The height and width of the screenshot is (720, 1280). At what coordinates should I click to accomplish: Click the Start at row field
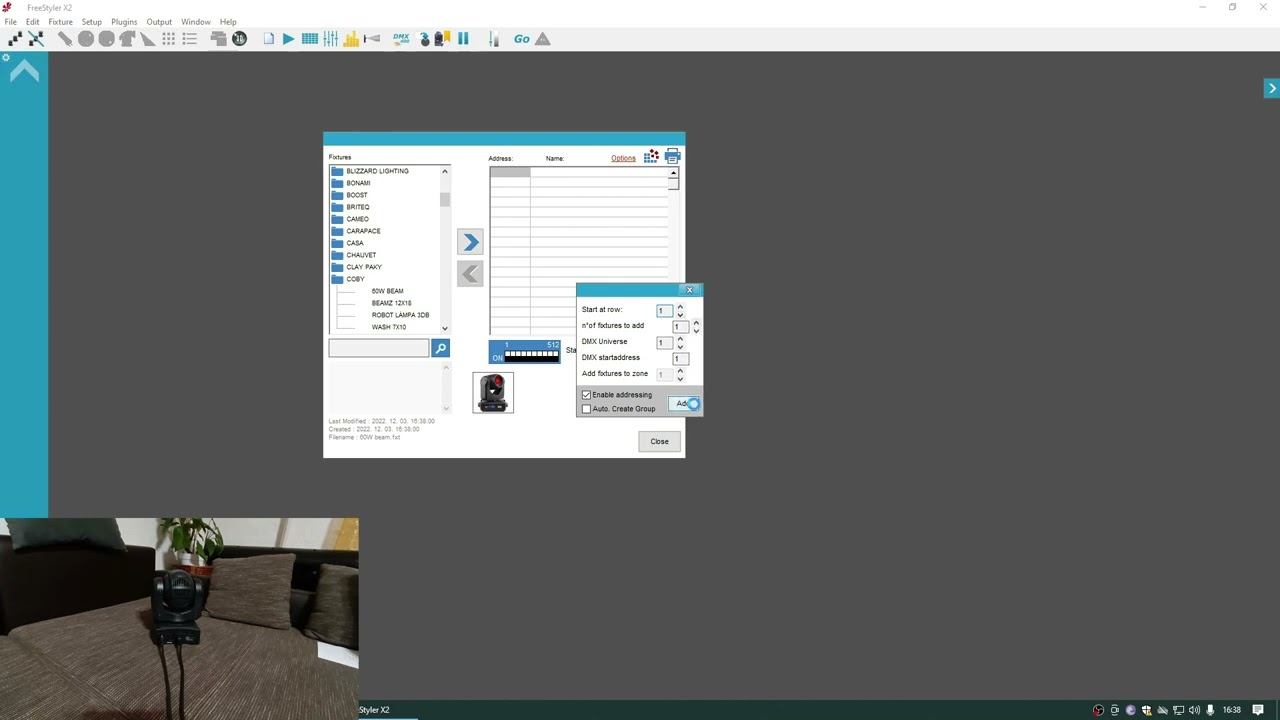[x=664, y=310]
